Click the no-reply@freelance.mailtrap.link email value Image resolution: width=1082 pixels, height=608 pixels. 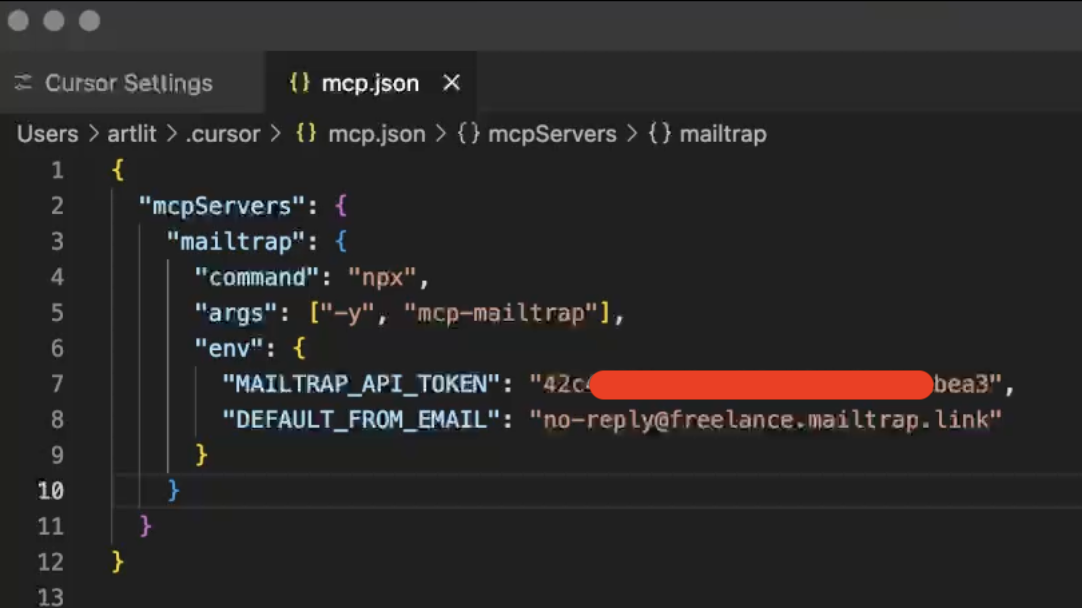coord(766,420)
